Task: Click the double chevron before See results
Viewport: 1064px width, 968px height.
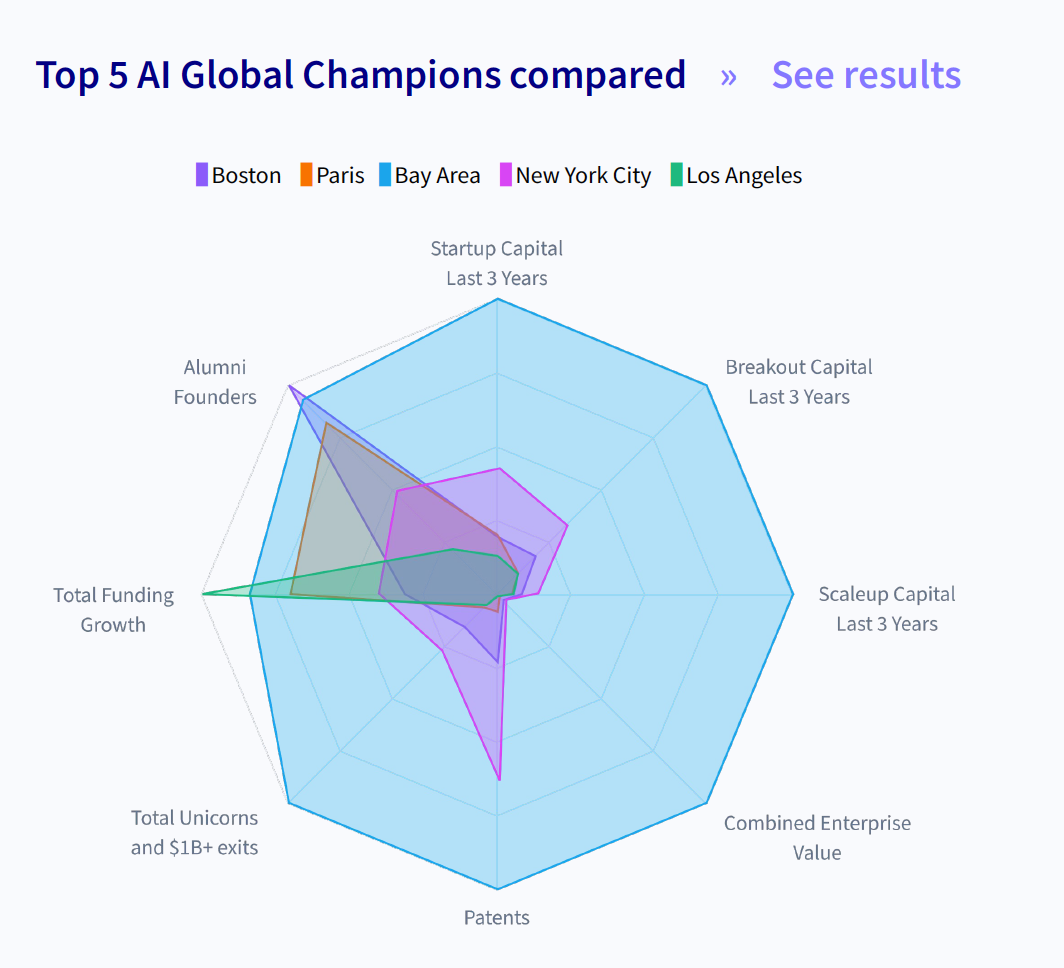Action: point(729,76)
